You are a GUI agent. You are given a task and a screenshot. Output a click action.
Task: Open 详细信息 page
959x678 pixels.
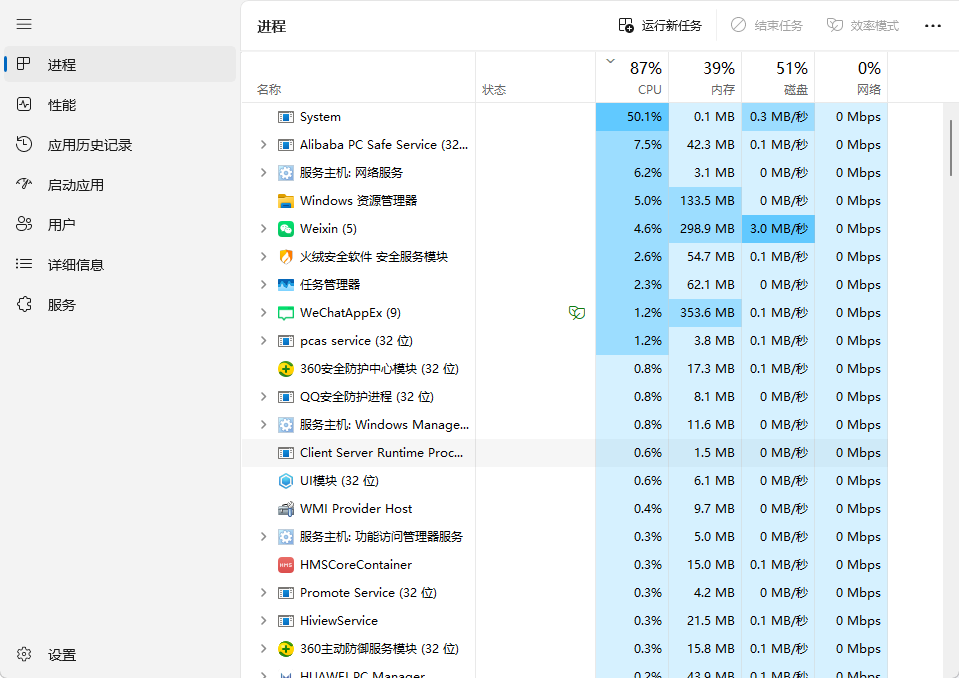click(x=120, y=265)
